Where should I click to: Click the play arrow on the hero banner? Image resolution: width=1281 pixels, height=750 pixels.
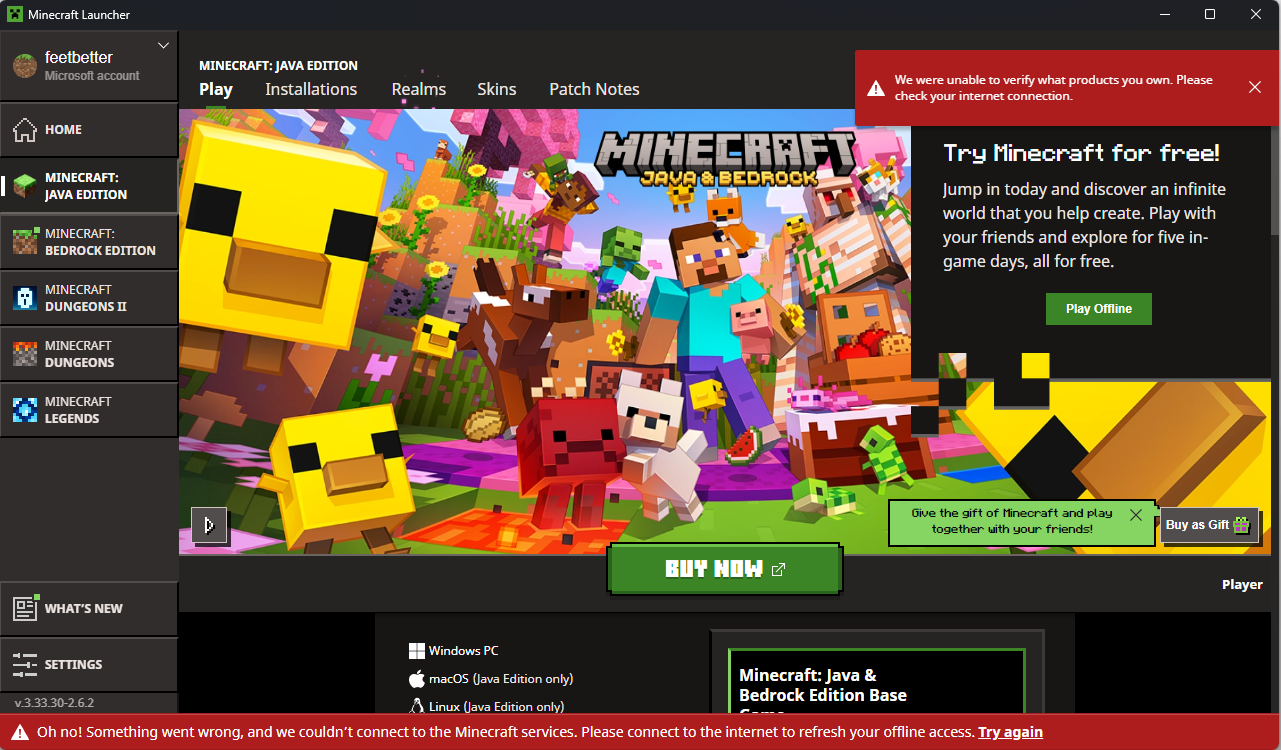[209, 525]
